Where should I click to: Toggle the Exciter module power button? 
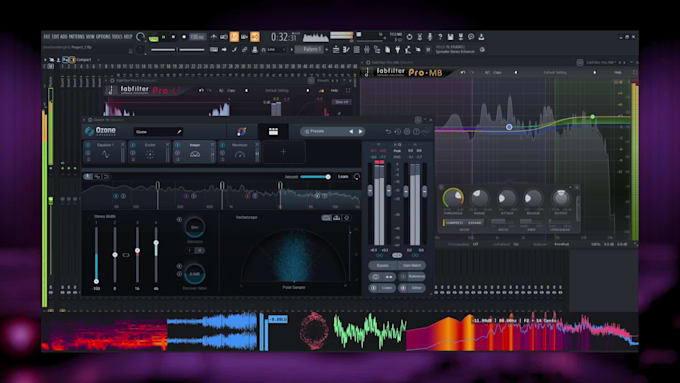pos(133,145)
